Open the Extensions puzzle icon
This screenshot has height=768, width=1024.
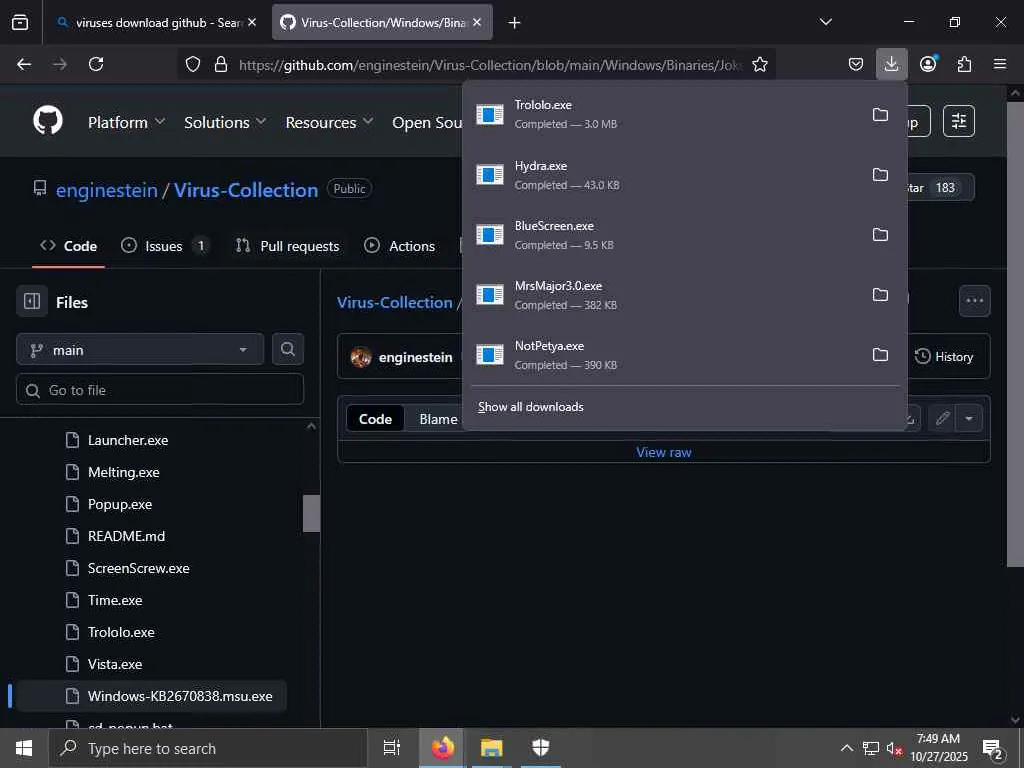[964, 64]
